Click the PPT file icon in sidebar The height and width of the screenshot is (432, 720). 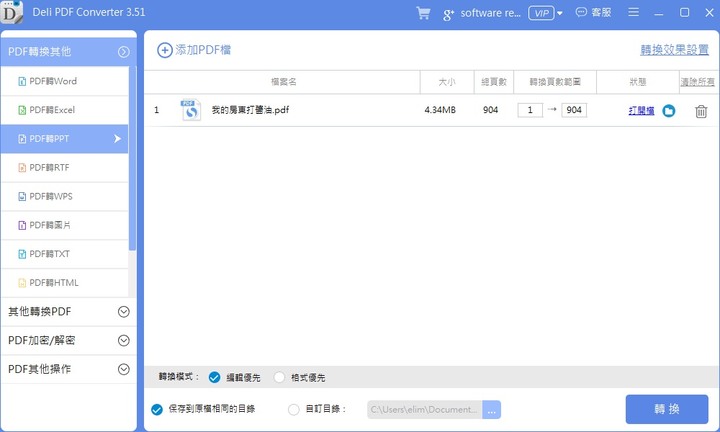point(22,139)
